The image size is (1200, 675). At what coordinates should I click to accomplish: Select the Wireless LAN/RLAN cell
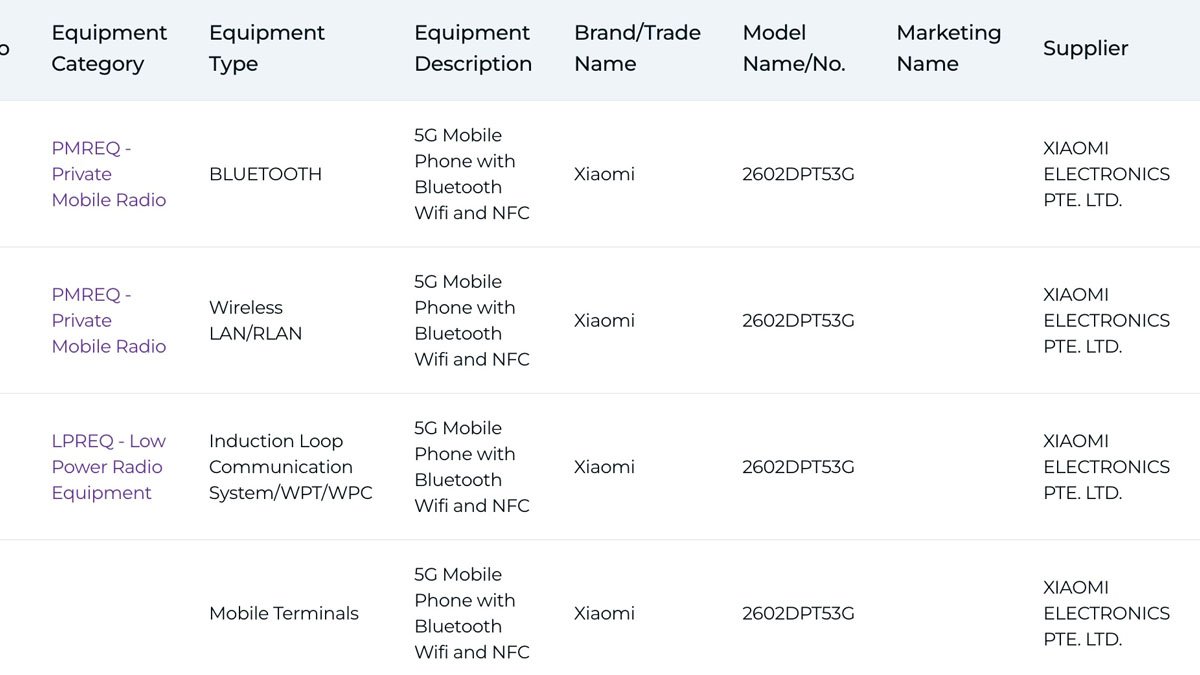point(255,320)
